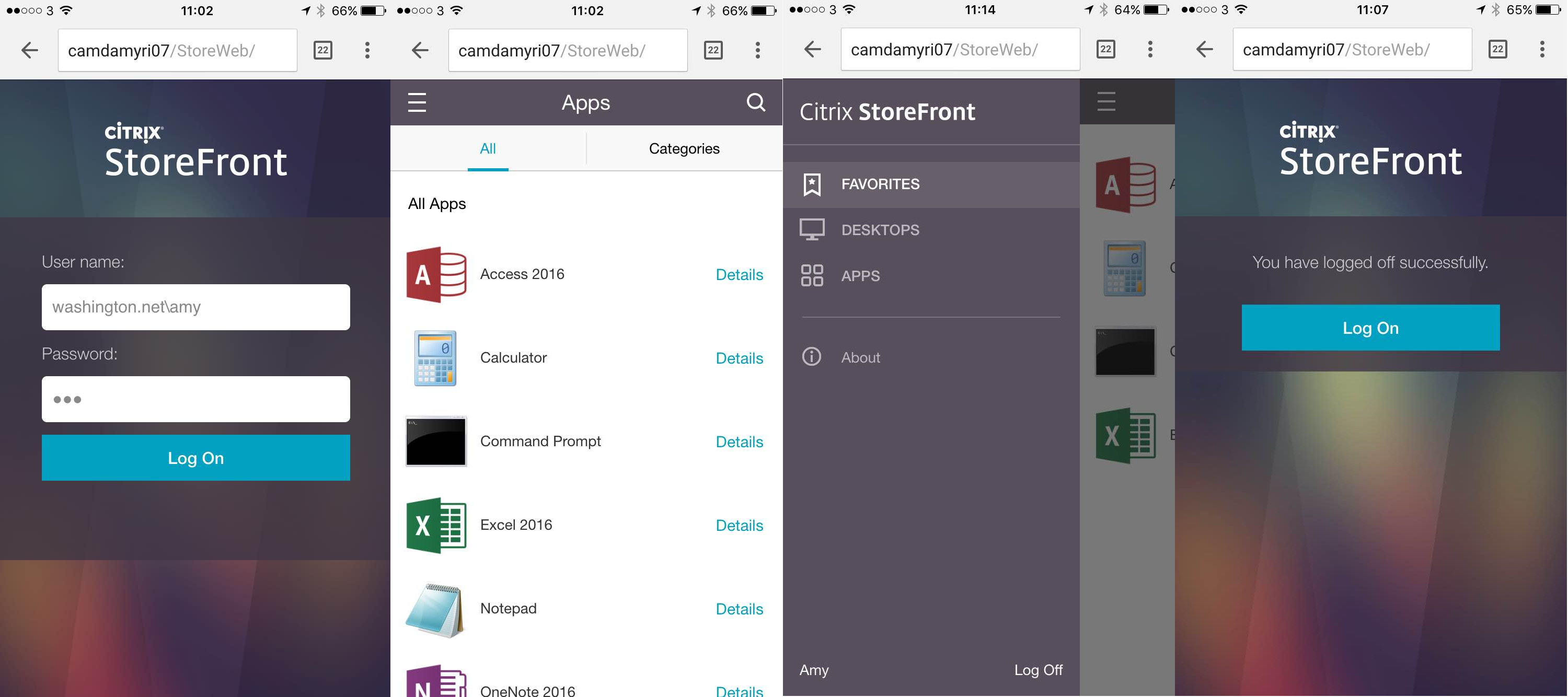Image resolution: width=1568 pixels, height=697 pixels.
Task: Tap the About info icon in sidebar
Action: (811, 357)
